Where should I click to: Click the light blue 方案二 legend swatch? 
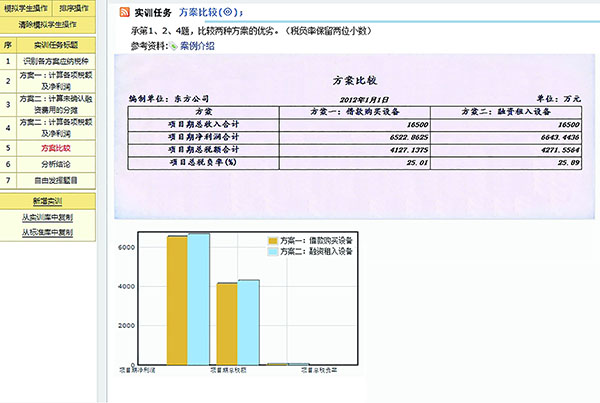coord(272,252)
